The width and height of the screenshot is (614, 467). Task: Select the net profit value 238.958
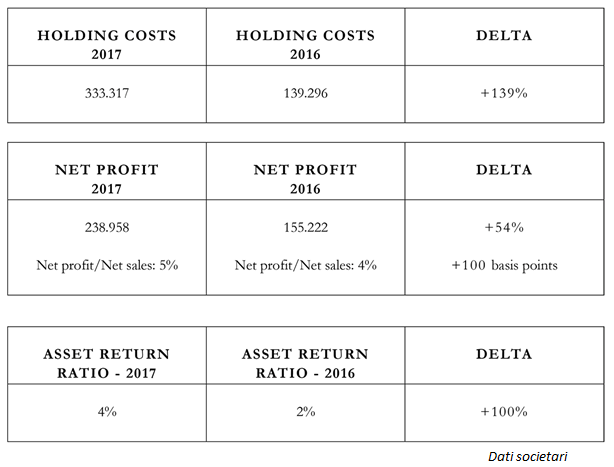click(x=106, y=227)
